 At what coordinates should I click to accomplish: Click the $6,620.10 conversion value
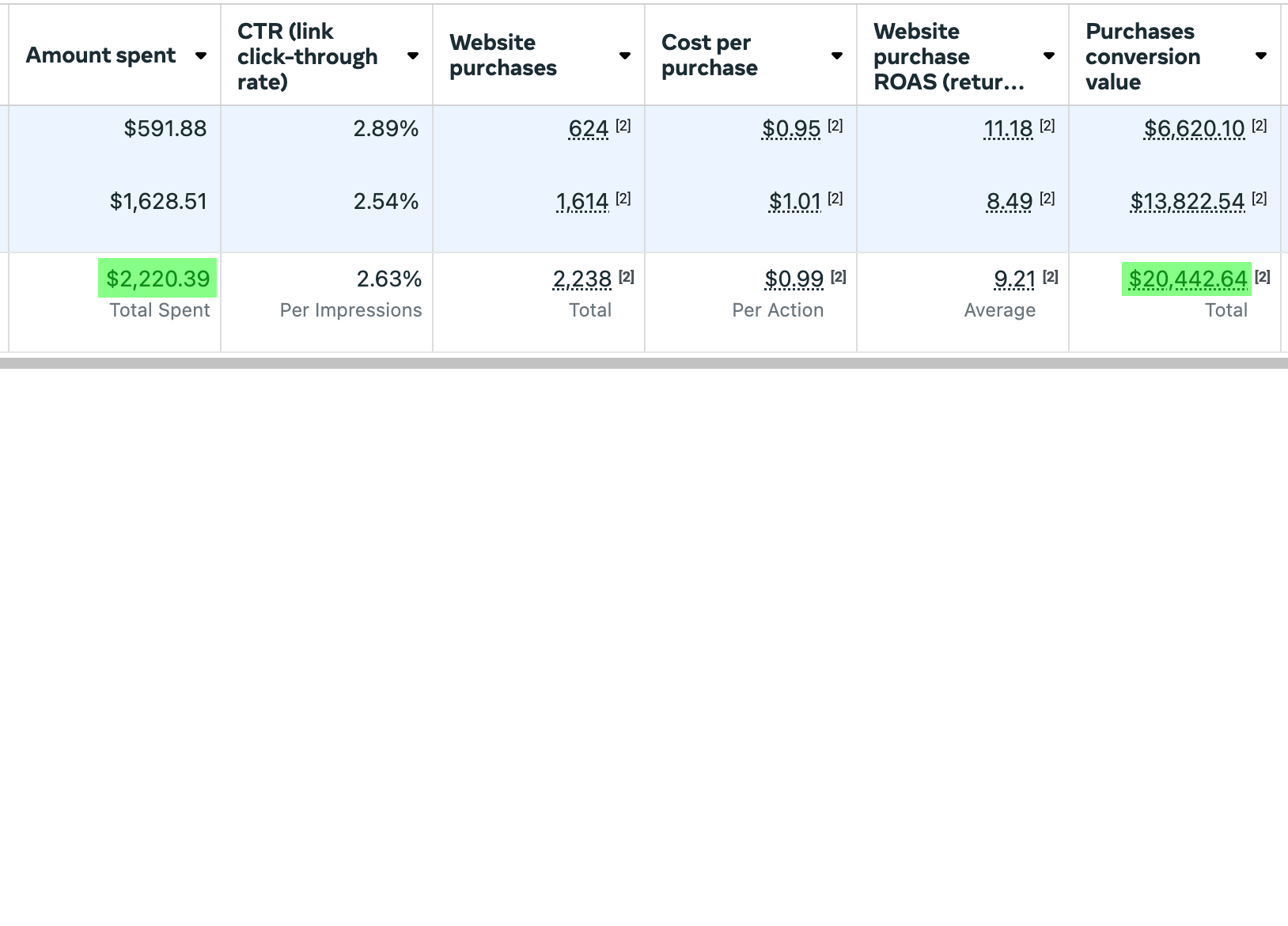click(x=1194, y=129)
